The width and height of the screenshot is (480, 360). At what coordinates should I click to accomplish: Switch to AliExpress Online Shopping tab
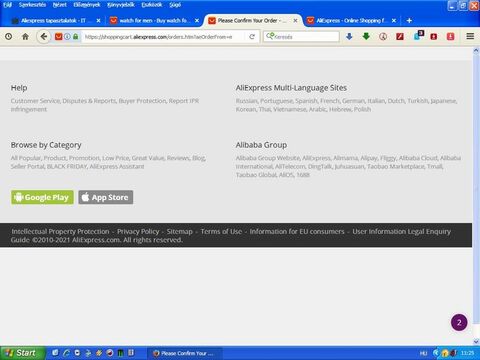click(x=352, y=21)
